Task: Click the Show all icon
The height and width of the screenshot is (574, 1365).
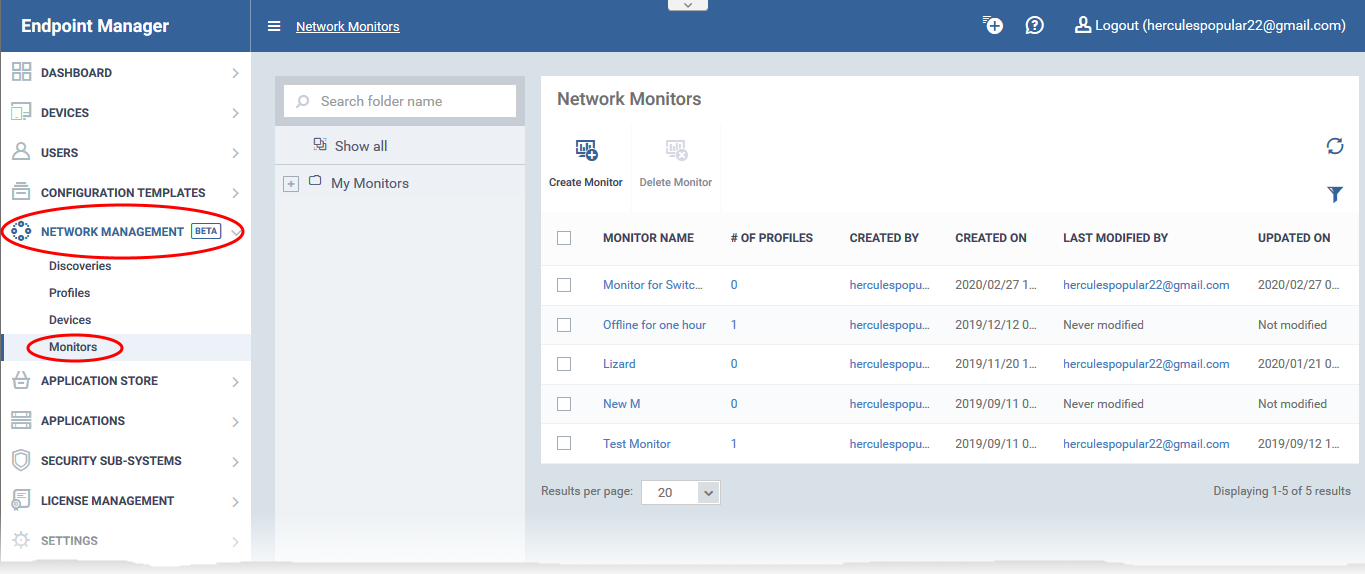Action: click(320, 145)
